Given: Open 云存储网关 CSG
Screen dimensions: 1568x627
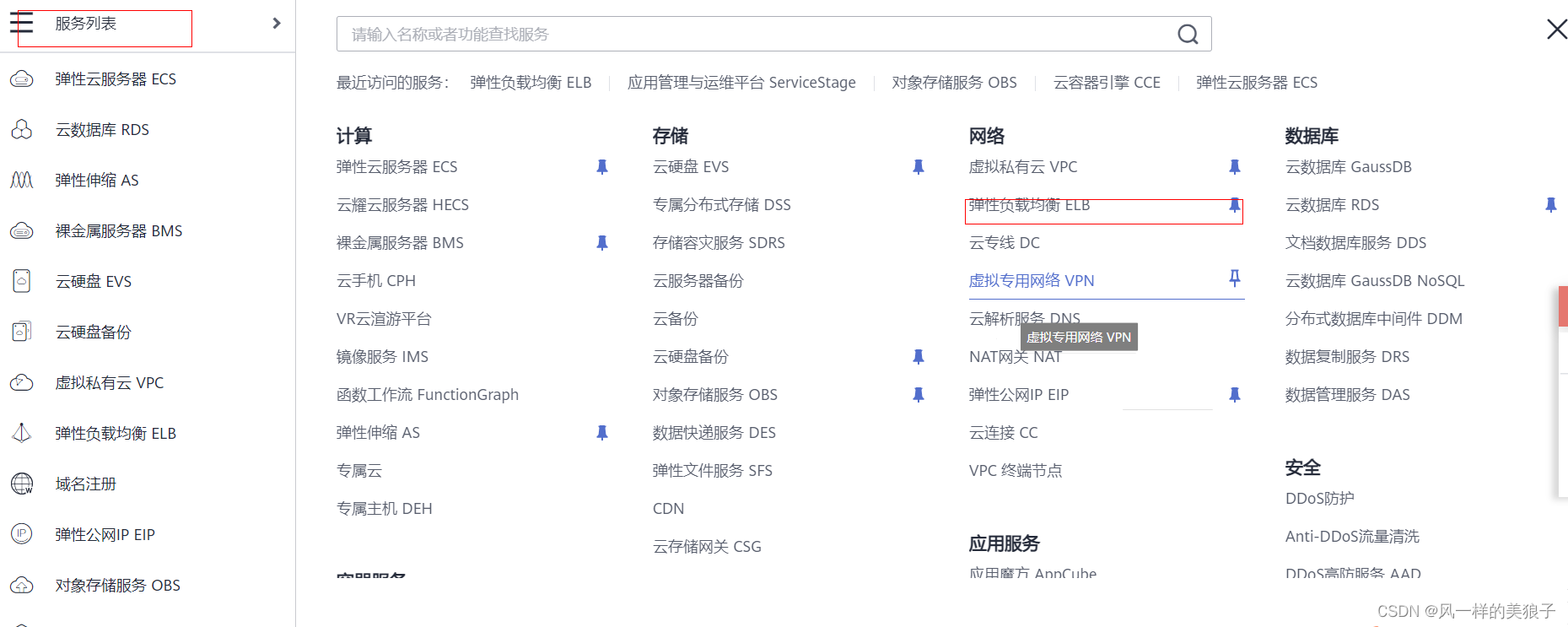Looking at the screenshot, I should tap(707, 547).
